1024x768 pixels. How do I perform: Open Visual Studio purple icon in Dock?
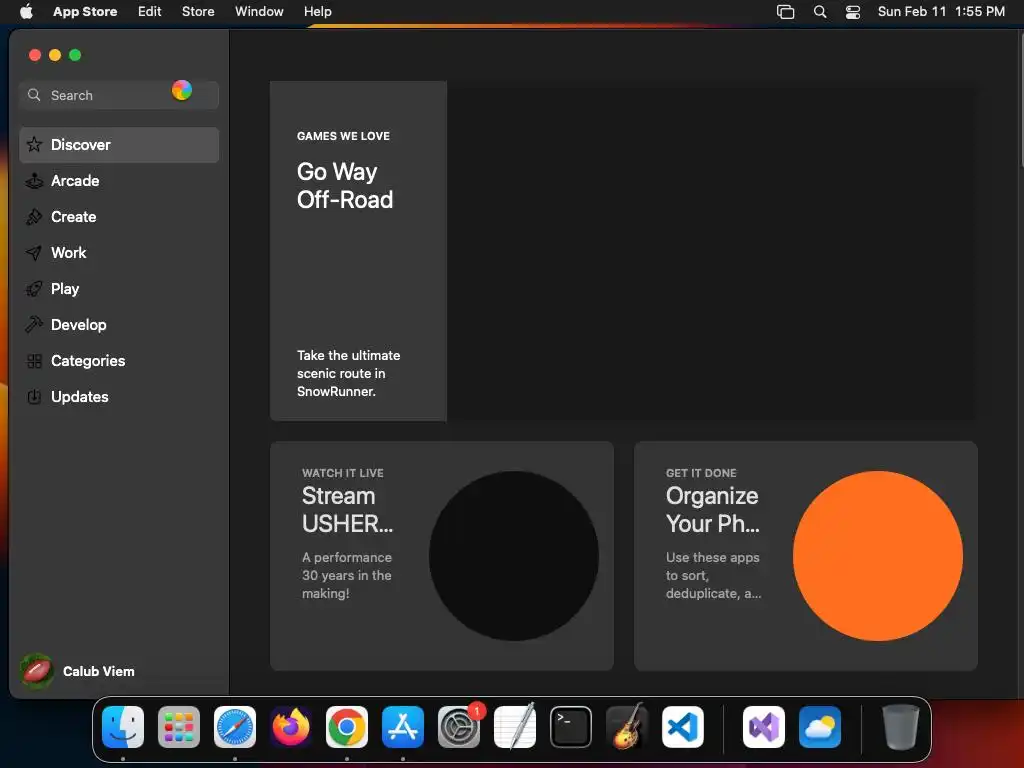click(763, 727)
